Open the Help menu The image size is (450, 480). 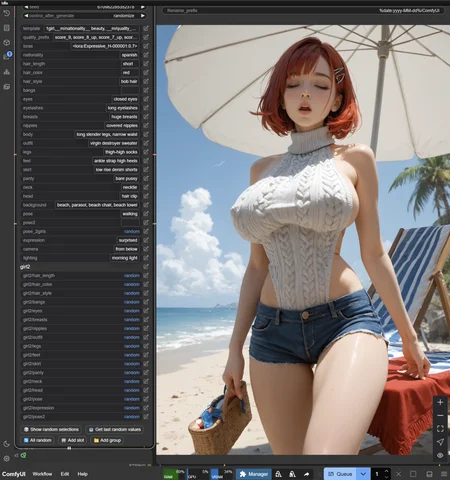[x=82, y=474]
